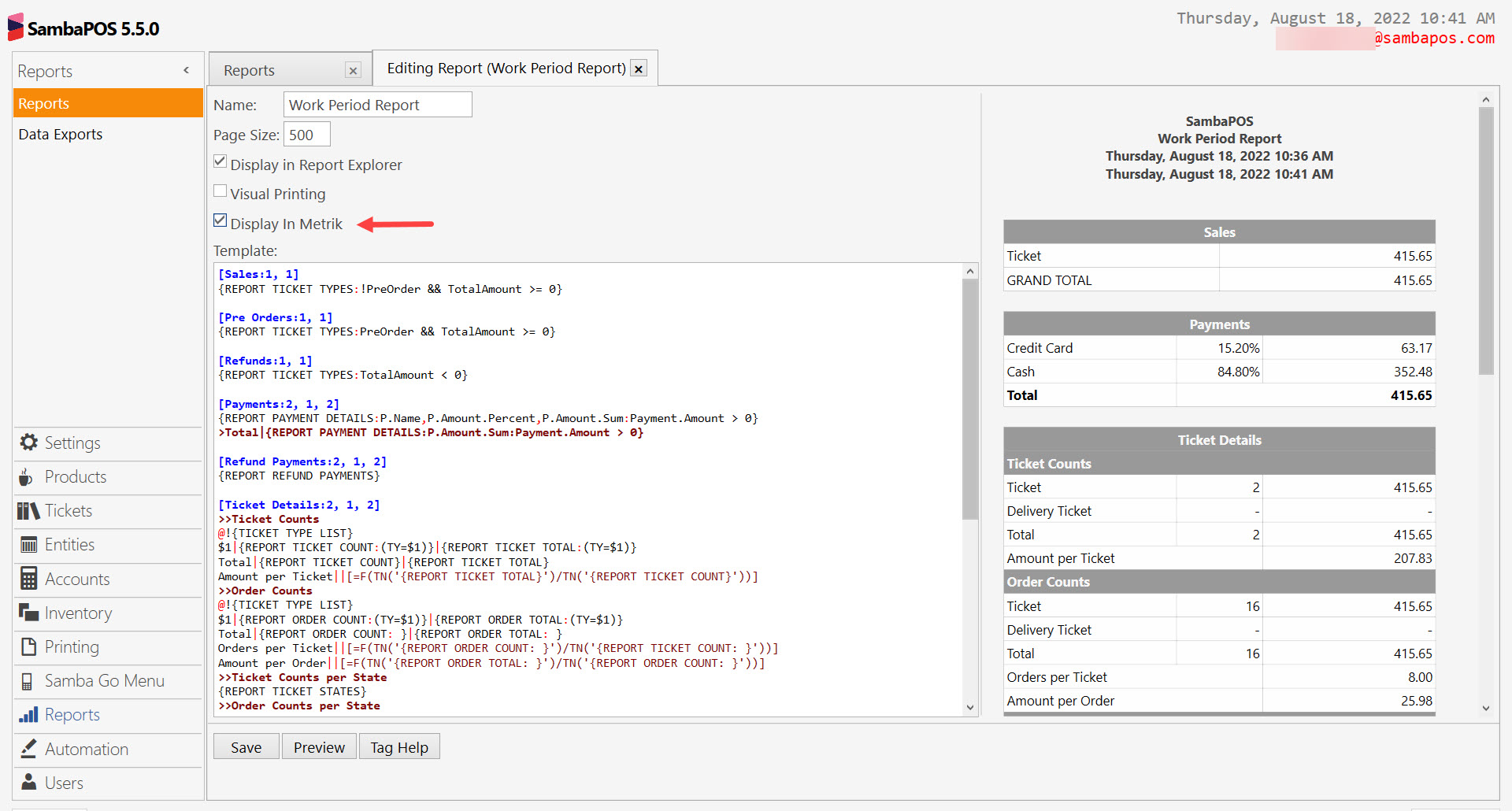Click the Entities sidebar icon
This screenshot has height=811, width=1512.
click(29, 544)
